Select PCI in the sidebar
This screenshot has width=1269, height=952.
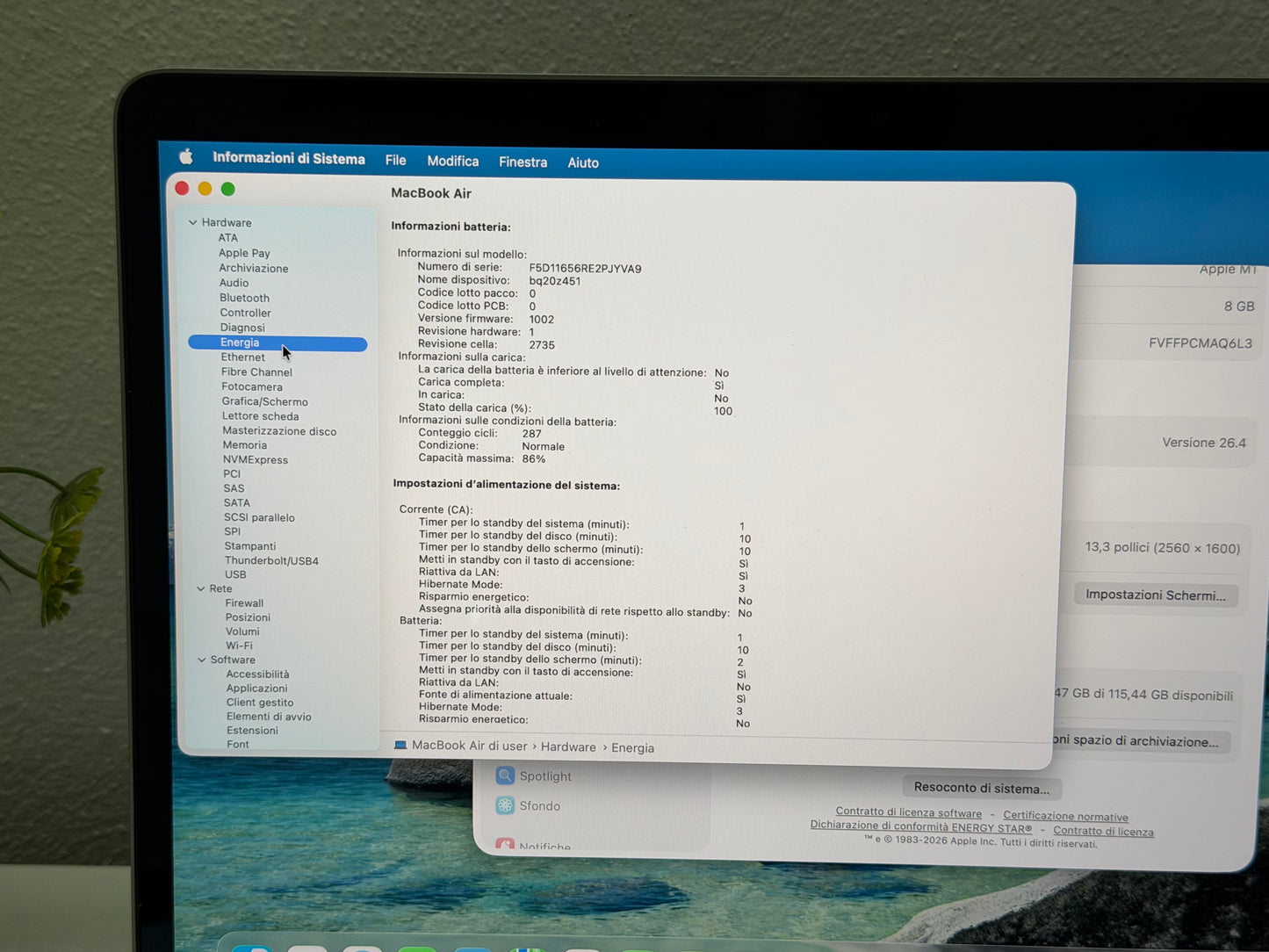(232, 473)
